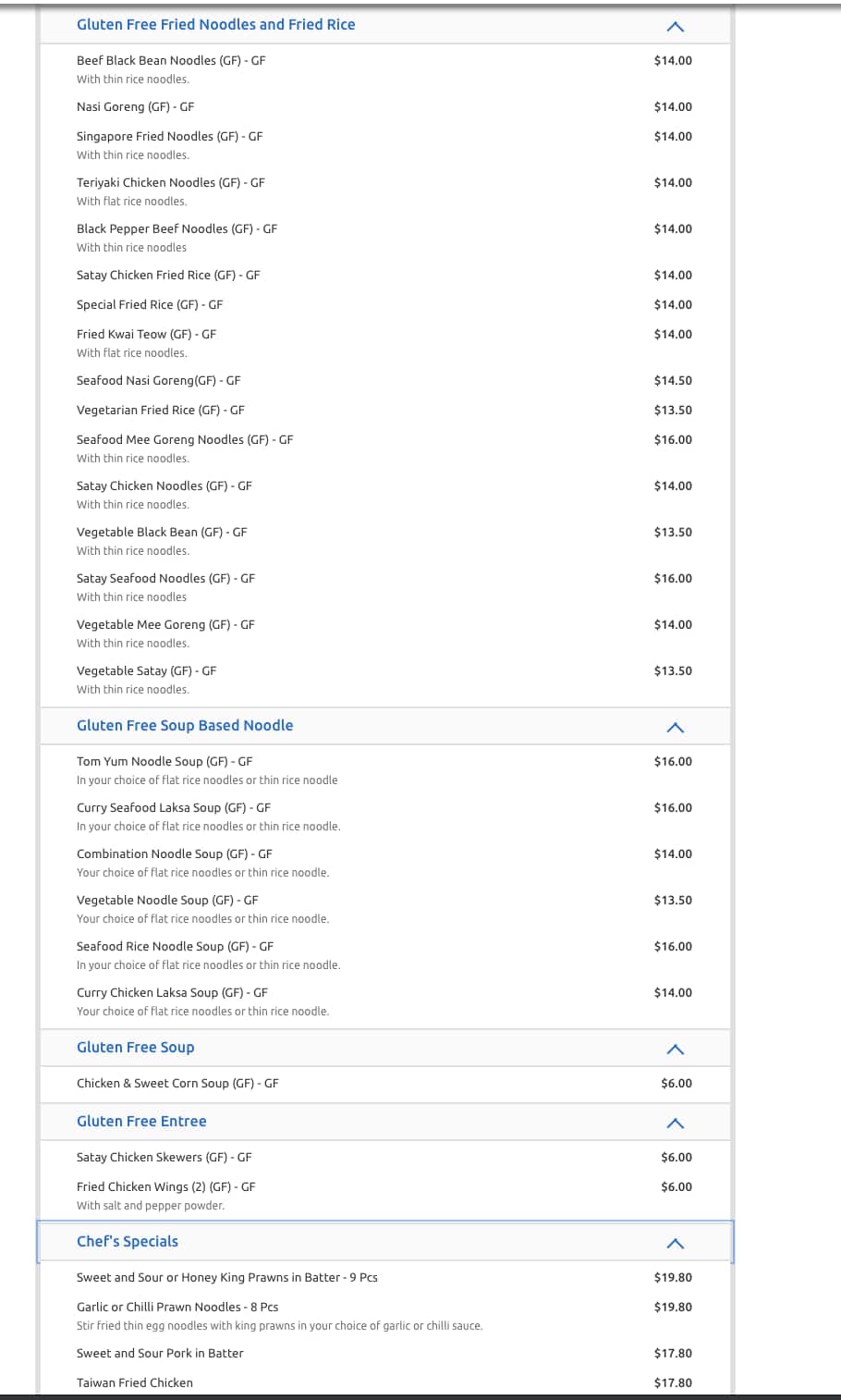Select Seafood Mee Goreng Noodles (GF)
Screen dimensions: 841x1400
(x=184, y=440)
